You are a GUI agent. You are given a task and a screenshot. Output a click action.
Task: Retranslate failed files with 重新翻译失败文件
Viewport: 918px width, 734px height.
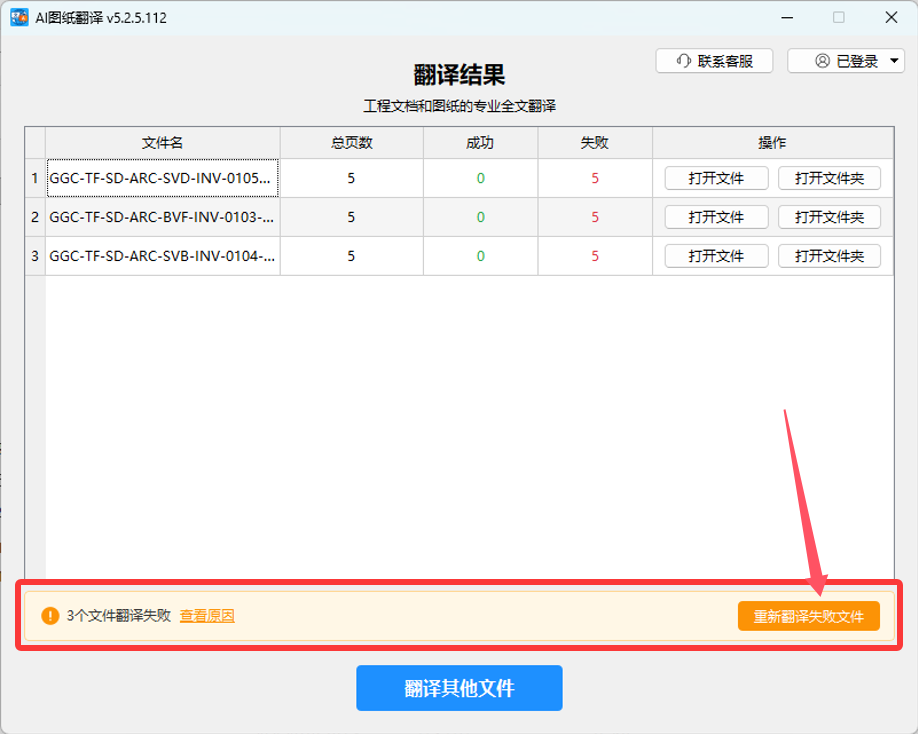point(809,616)
